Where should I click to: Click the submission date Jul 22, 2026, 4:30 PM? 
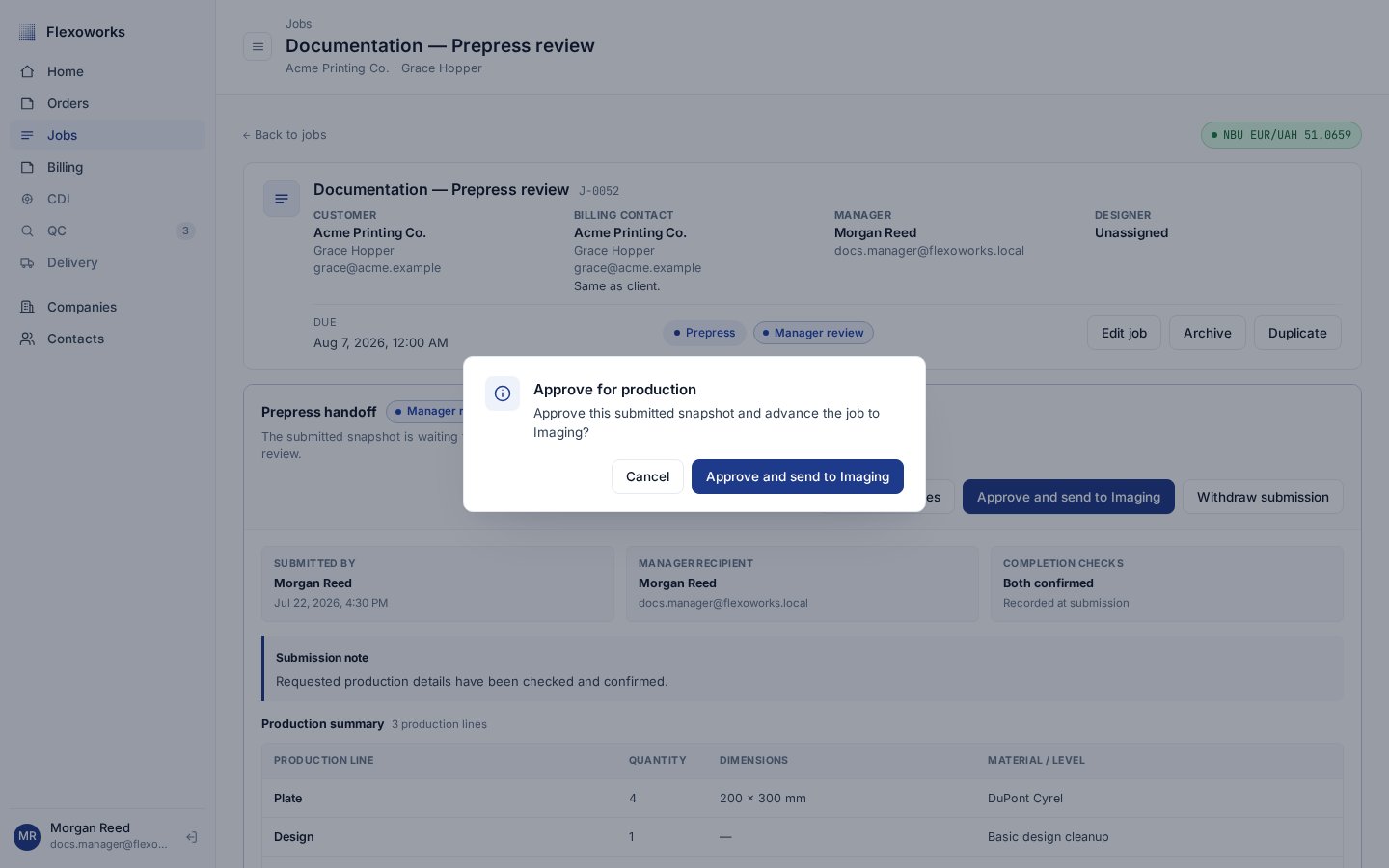(x=331, y=603)
